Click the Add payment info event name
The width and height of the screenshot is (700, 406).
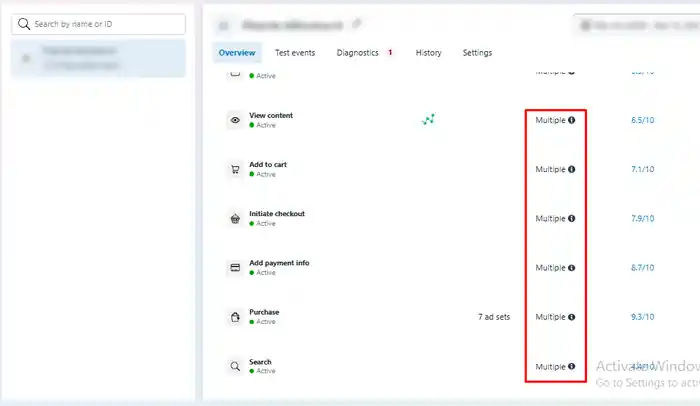279,263
